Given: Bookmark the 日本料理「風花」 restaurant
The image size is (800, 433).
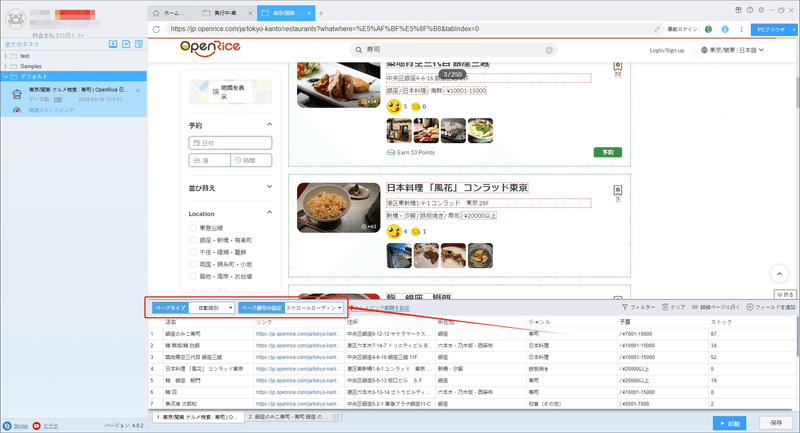Looking at the screenshot, I should coord(617,191).
